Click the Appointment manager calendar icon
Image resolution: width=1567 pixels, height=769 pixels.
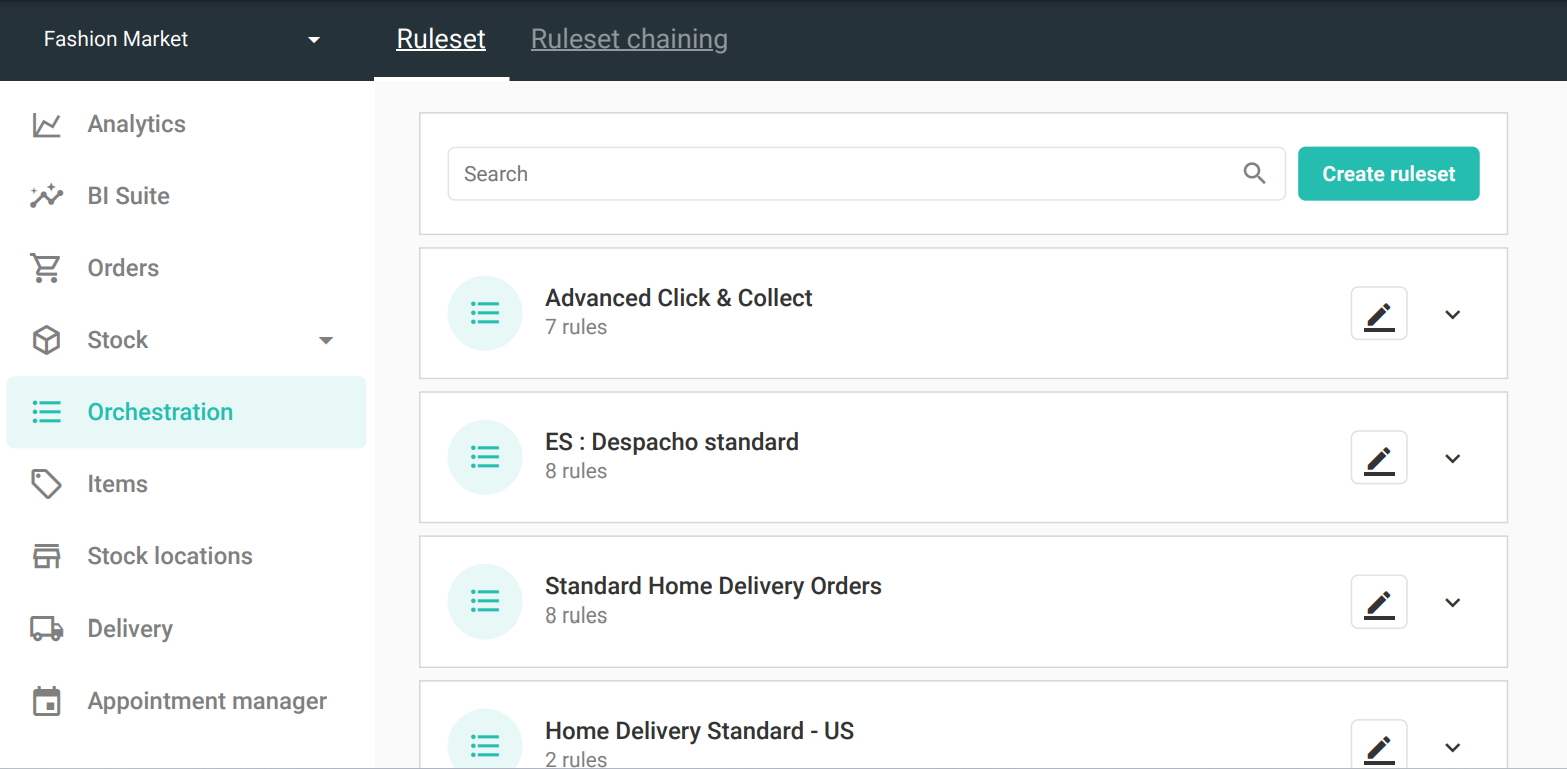(46, 701)
